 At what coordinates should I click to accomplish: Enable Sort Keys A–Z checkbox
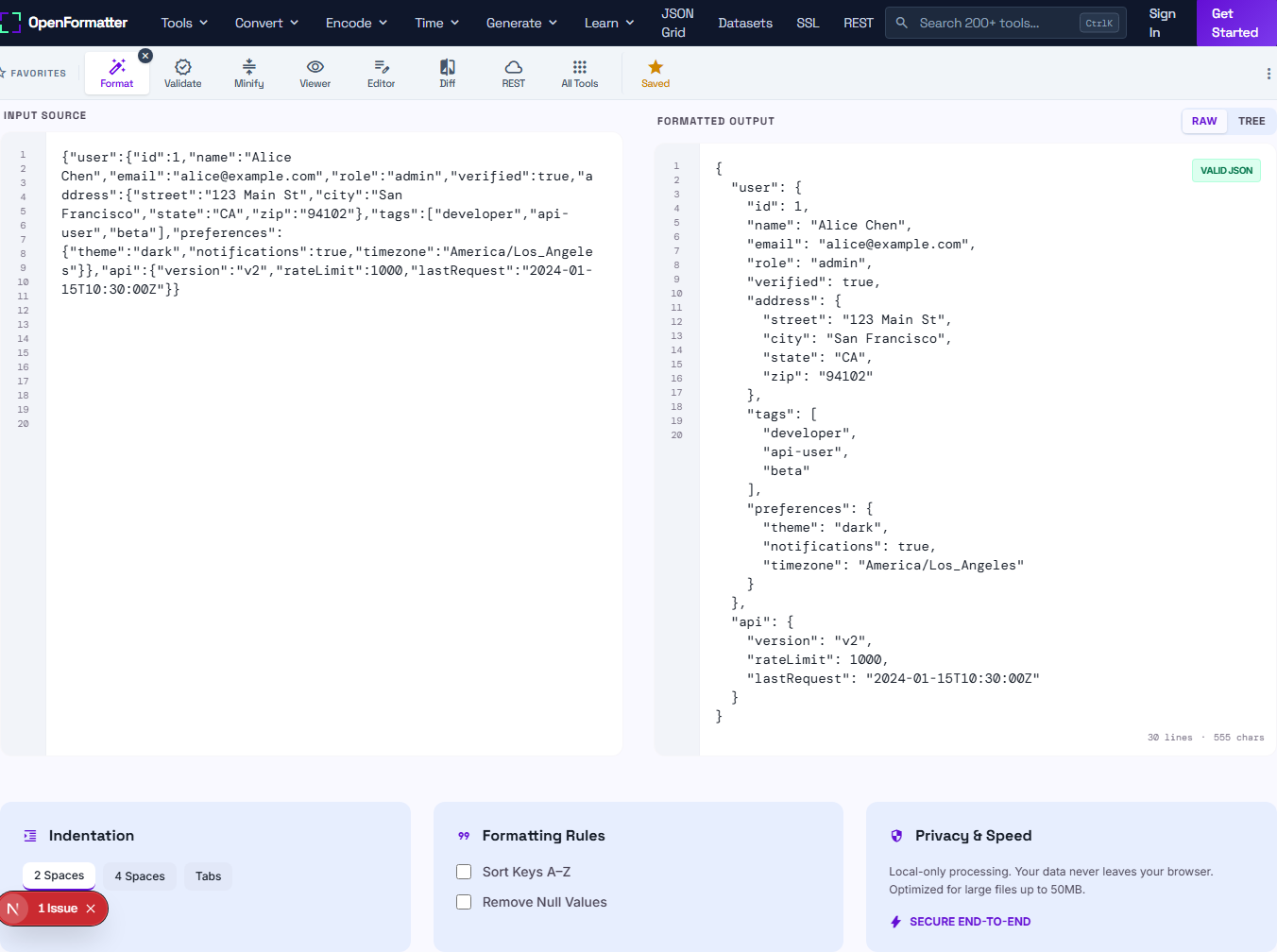point(464,872)
